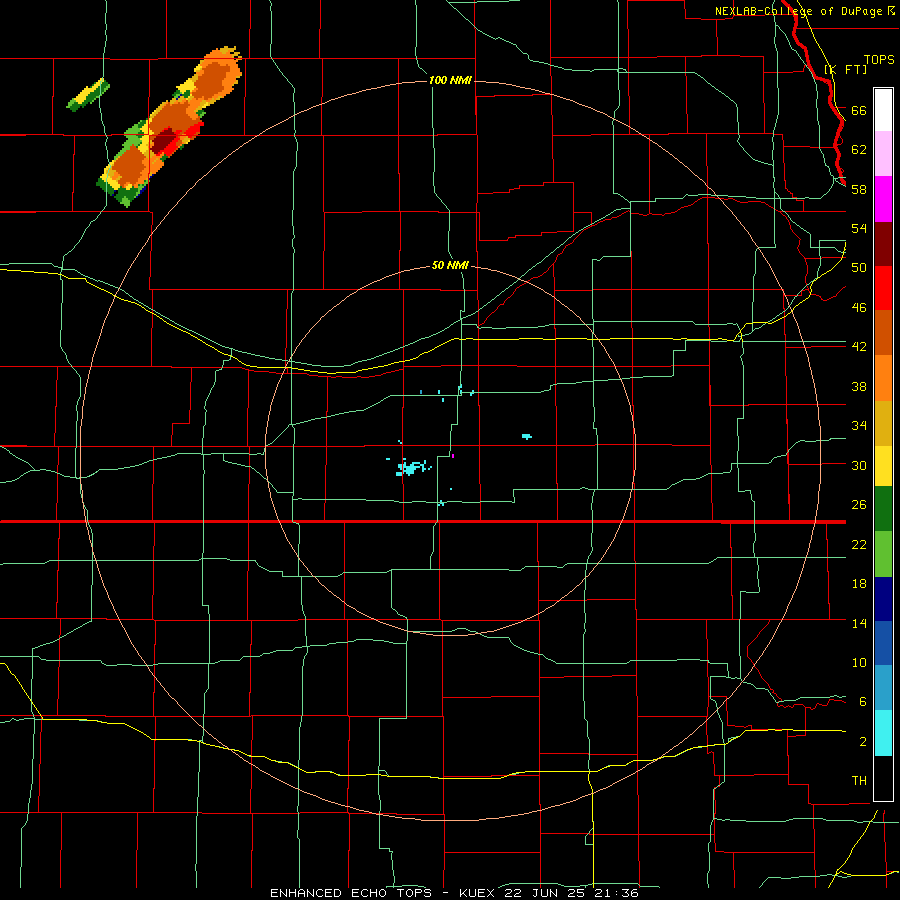Click the small yellow-green echo northwest of storm
Viewport: 900px width, 900px height.
(x=88, y=95)
